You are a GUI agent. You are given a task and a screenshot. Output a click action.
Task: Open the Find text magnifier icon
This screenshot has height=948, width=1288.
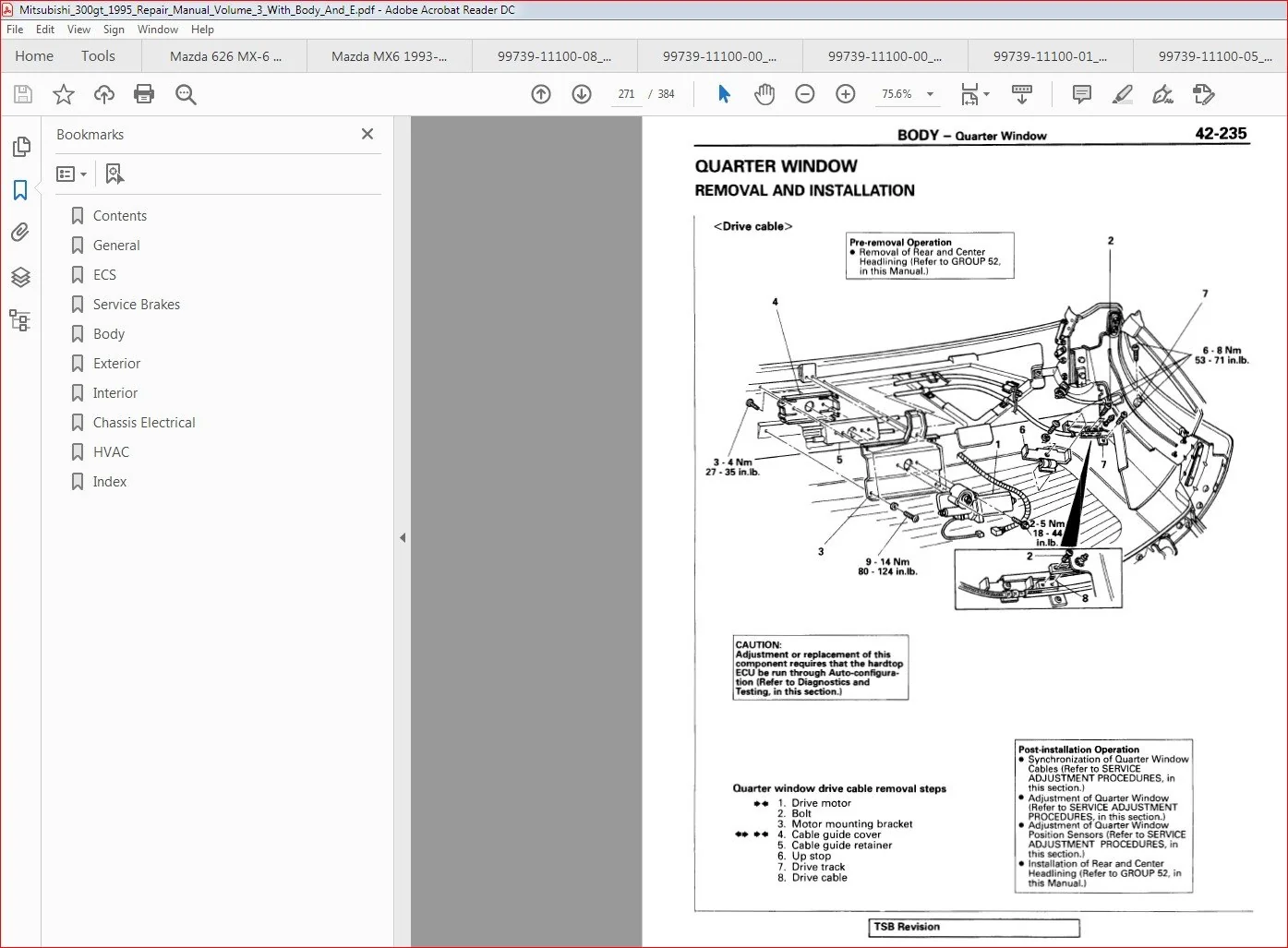[x=186, y=94]
